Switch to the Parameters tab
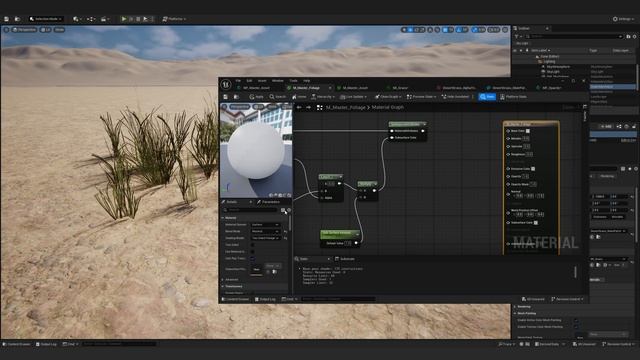 click(269, 202)
